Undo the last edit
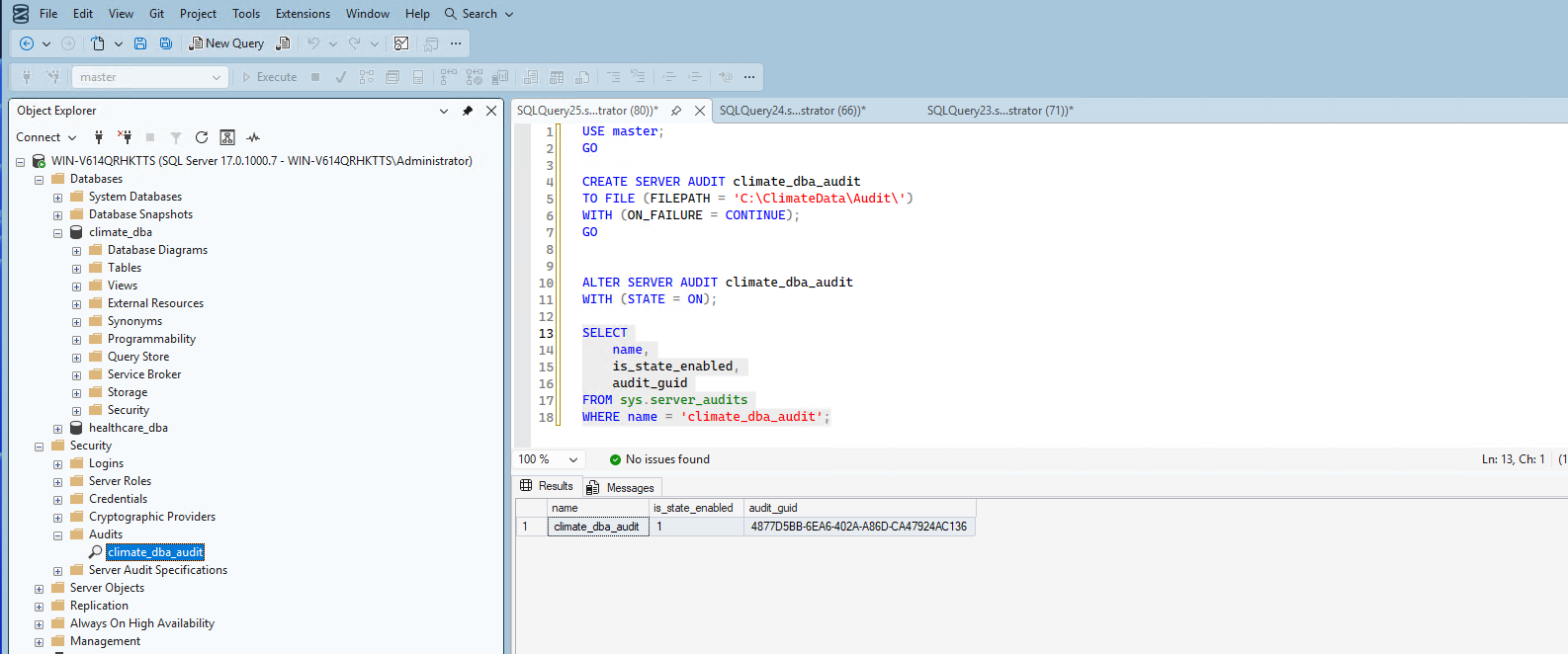Image resolution: width=1568 pixels, height=654 pixels. [x=313, y=43]
